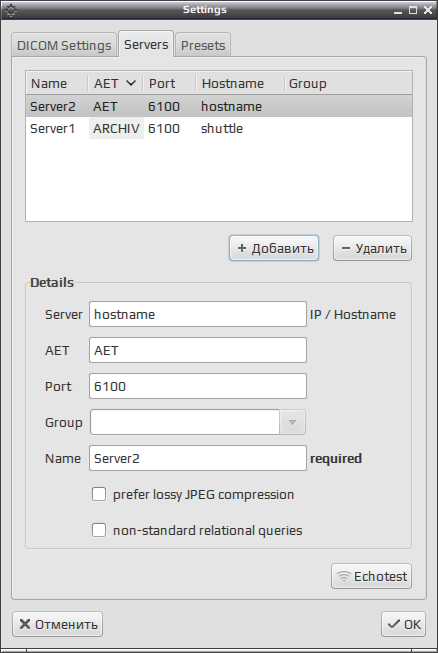
Task: Focus the Name input field
Action: [198, 458]
